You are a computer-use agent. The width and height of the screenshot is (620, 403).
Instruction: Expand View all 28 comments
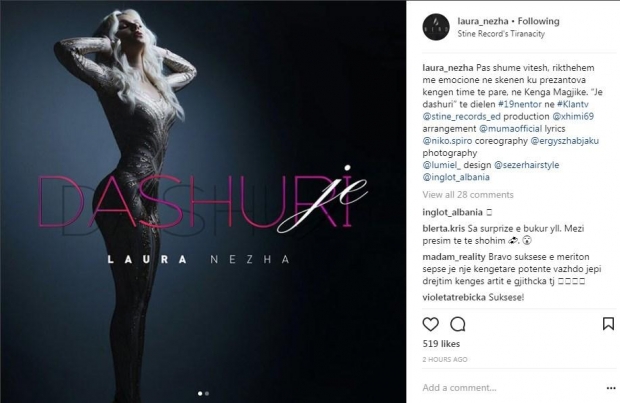(468, 195)
